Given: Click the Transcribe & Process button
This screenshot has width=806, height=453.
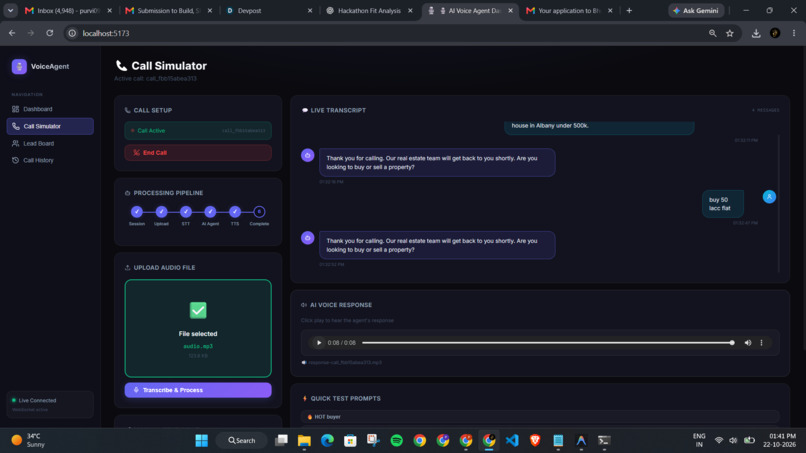Looking at the screenshot, I should point(198,390).
